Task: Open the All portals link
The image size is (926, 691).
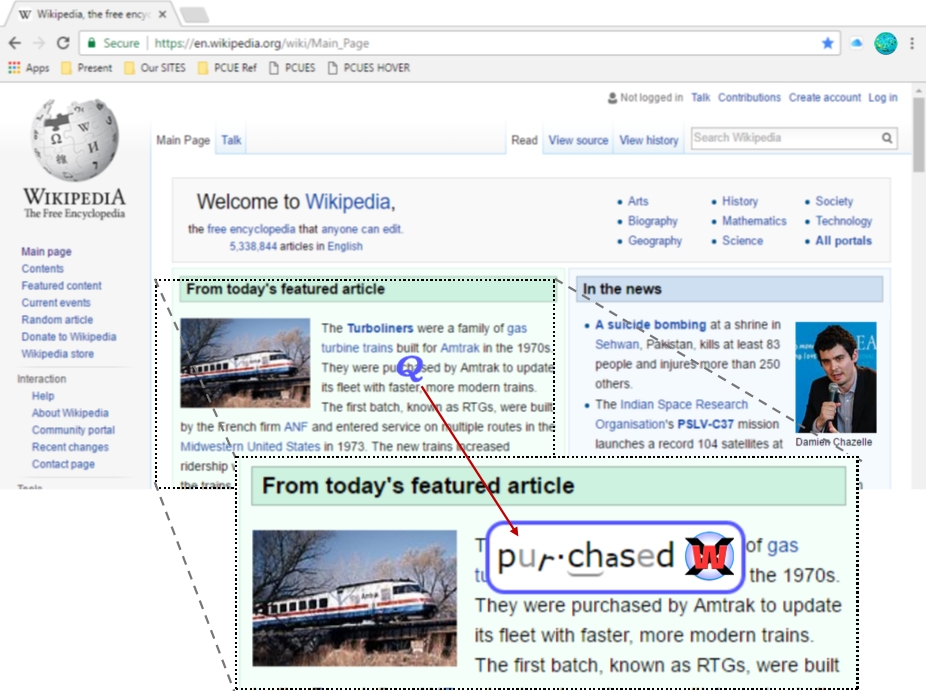Action: coord(843,241)
